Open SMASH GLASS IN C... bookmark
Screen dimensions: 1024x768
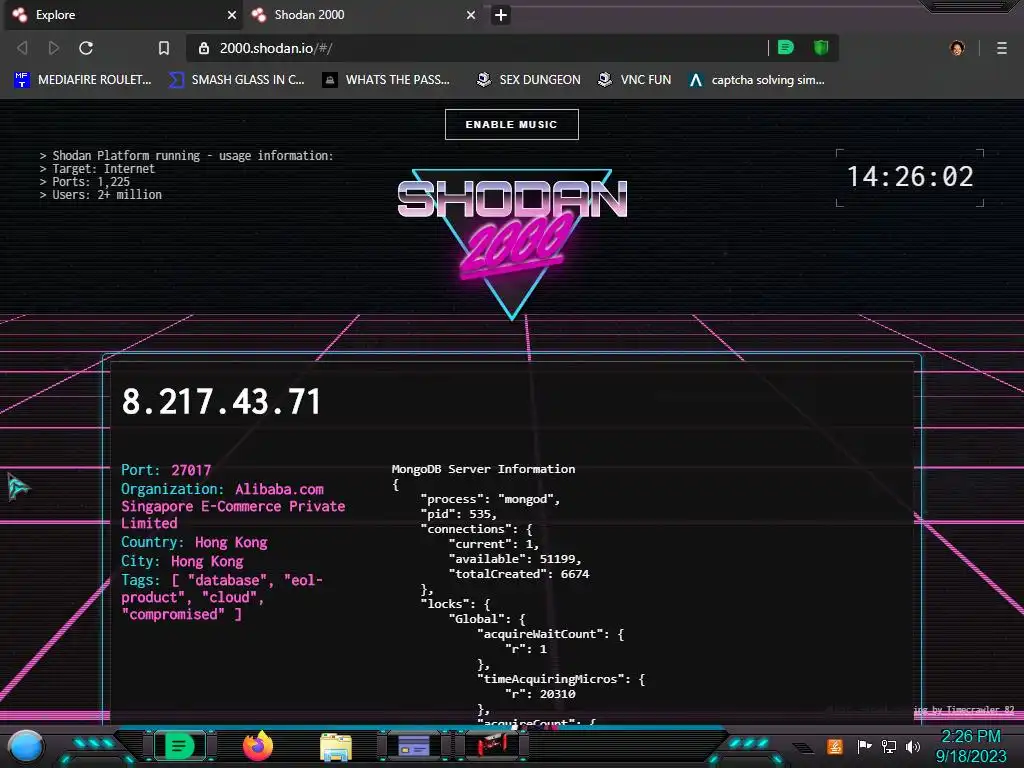(x=237, y=80)
